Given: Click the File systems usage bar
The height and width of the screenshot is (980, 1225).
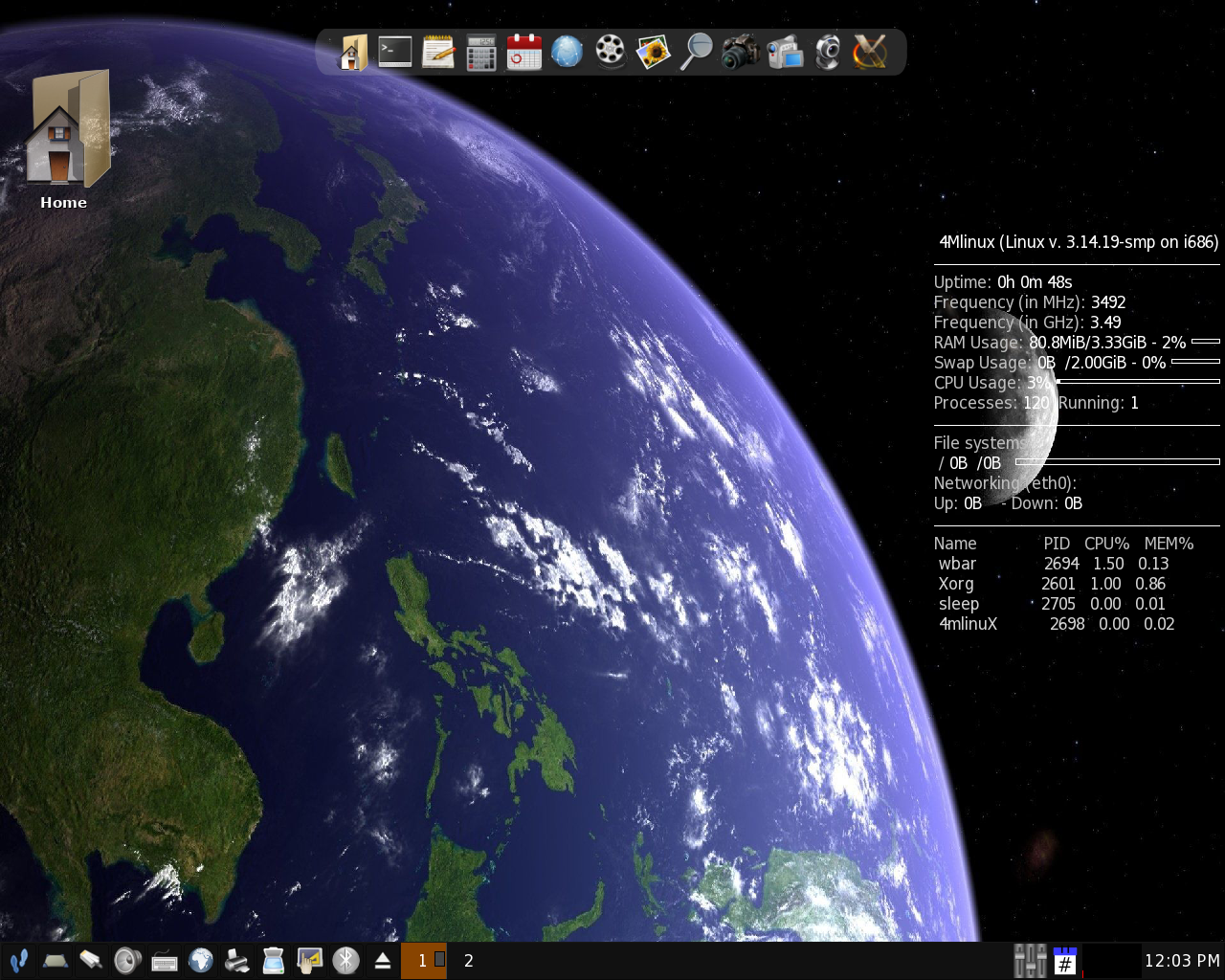Looking at the screenshot, I should (1118, 461).
